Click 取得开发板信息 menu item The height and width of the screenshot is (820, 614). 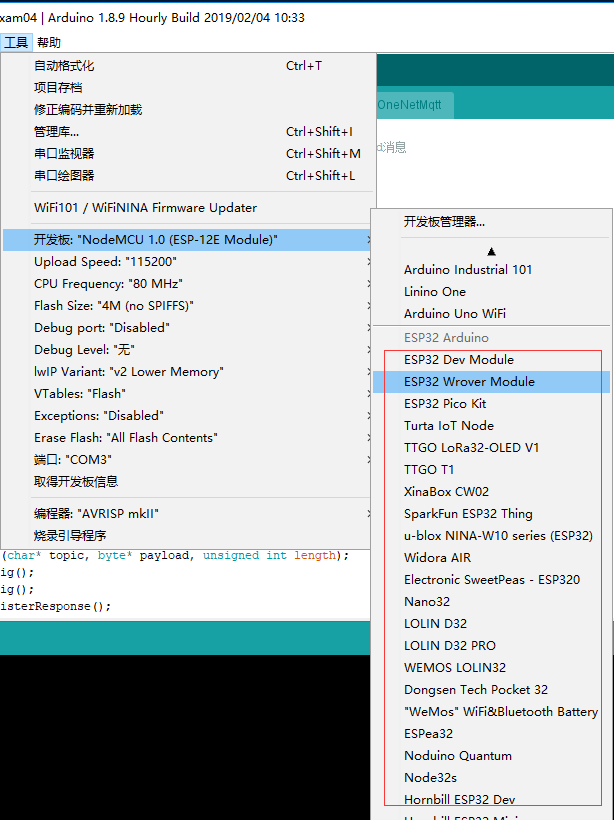pos(188,482)
